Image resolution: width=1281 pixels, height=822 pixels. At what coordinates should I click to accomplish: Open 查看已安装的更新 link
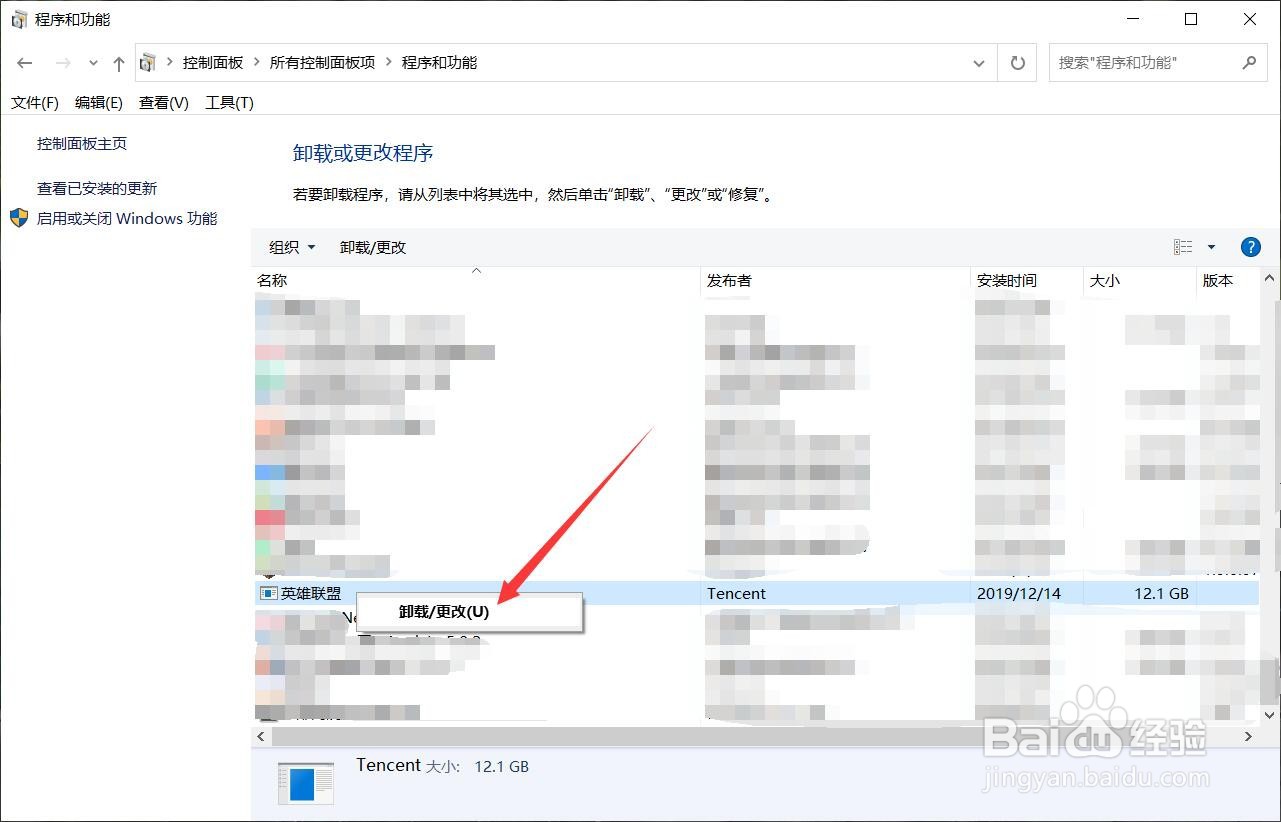(97, 189)
